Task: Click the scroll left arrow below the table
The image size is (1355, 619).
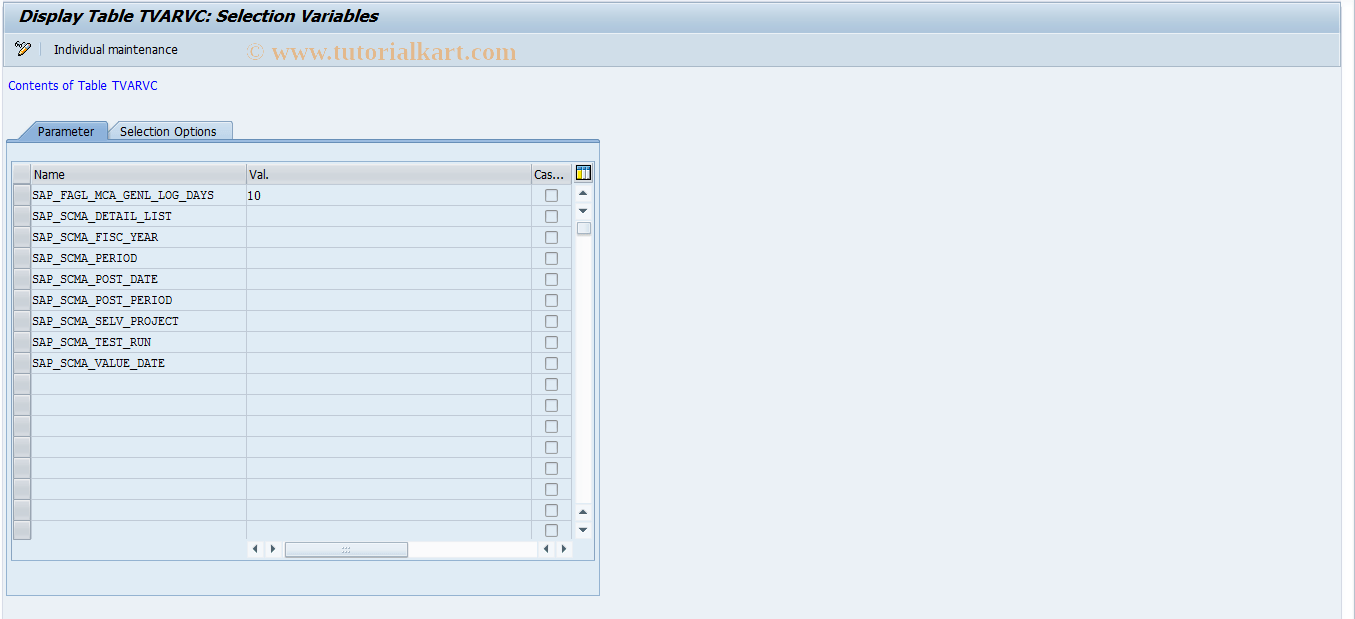Action: pos(255,548)
